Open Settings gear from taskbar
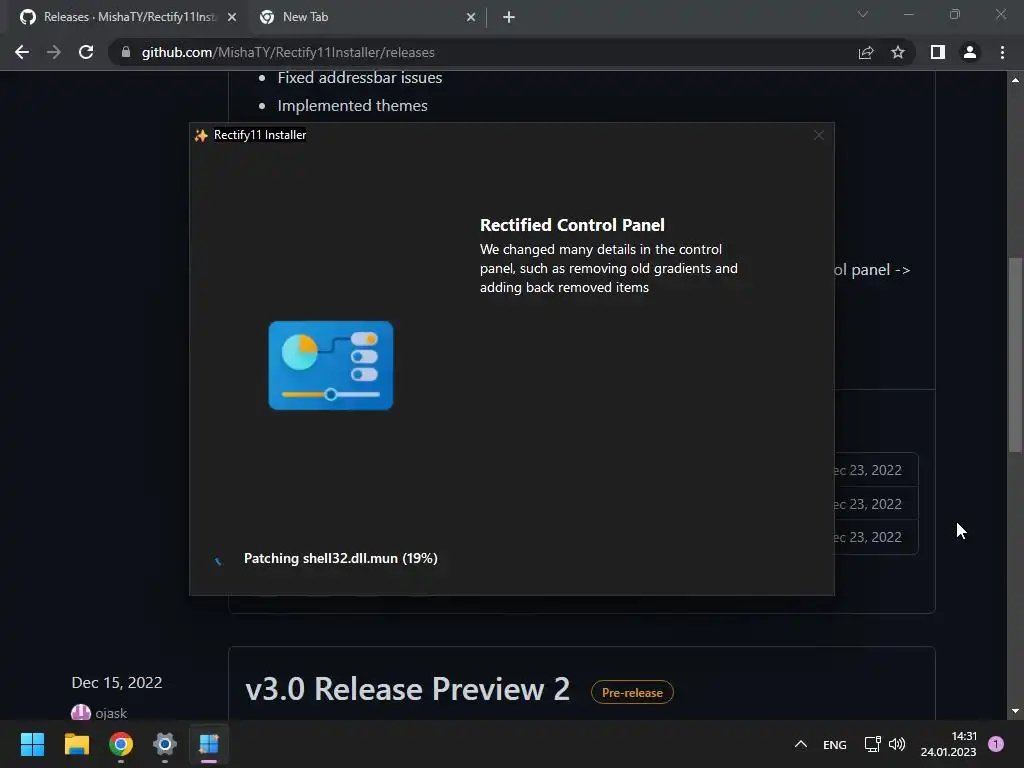Screen dimensions: 1024x768 [165, 744]
